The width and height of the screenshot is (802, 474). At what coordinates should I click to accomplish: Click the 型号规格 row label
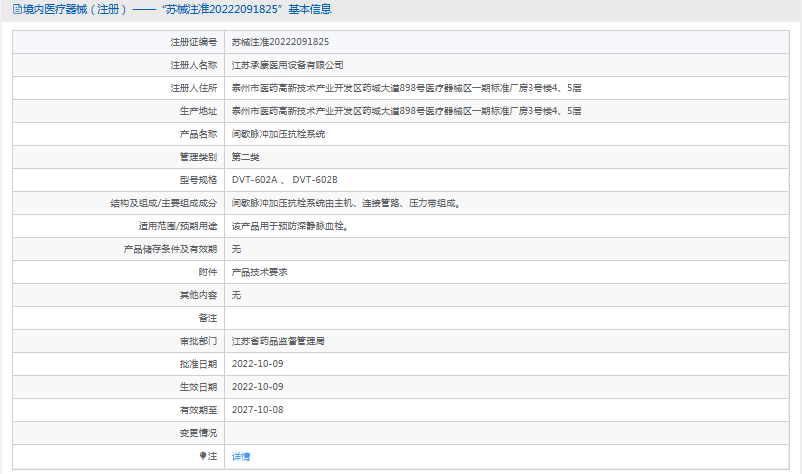198,180
